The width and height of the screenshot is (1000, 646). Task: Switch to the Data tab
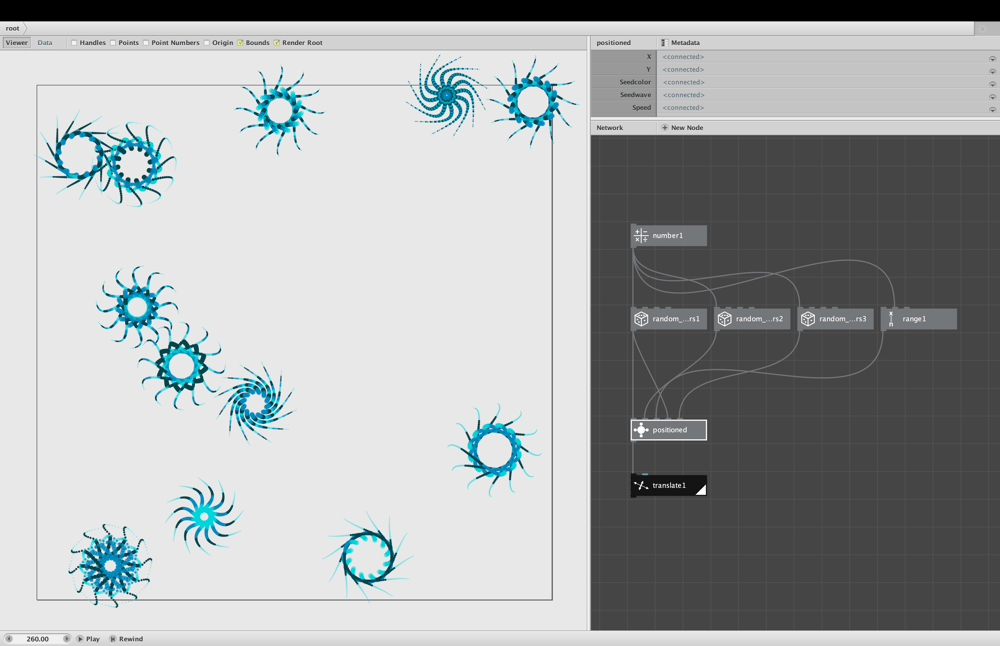click(x=45, y=43)
